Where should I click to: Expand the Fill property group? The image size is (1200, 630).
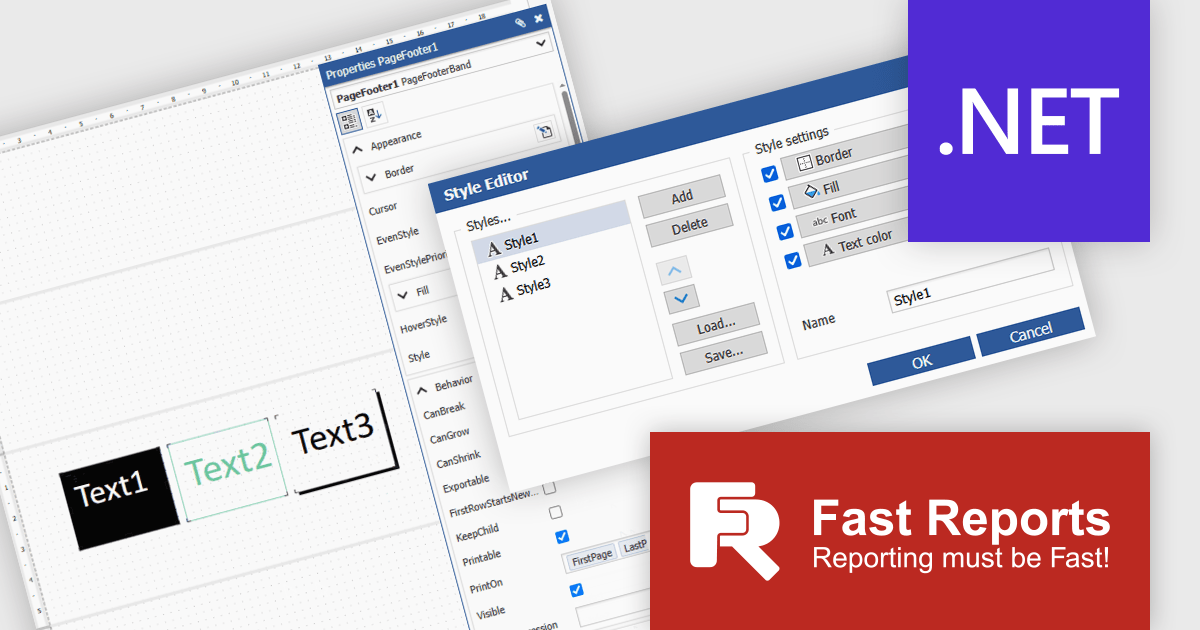[402, 293]
